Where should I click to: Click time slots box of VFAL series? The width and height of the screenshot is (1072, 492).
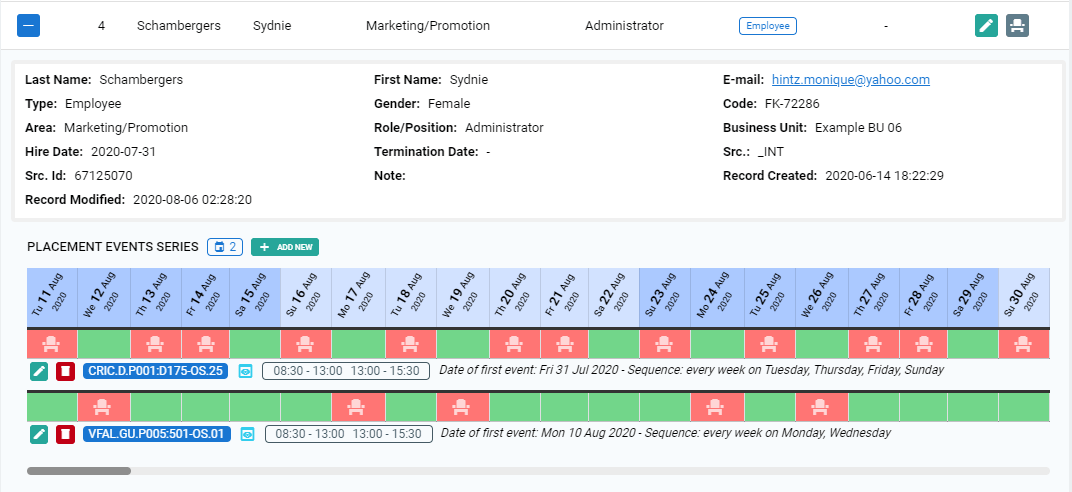tap(349, 434)
